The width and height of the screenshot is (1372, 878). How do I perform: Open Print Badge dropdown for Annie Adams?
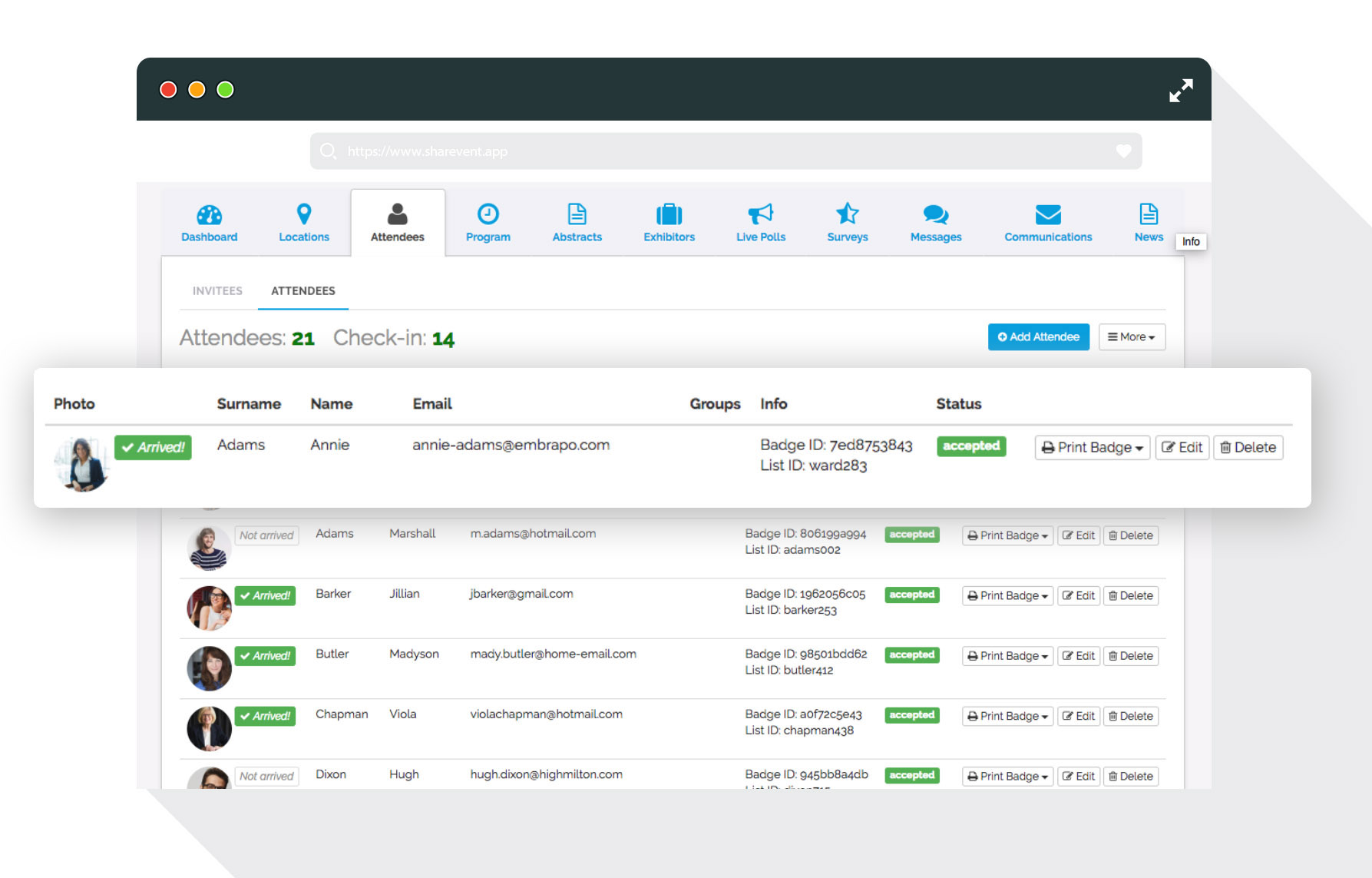(x=1092, y=448)
